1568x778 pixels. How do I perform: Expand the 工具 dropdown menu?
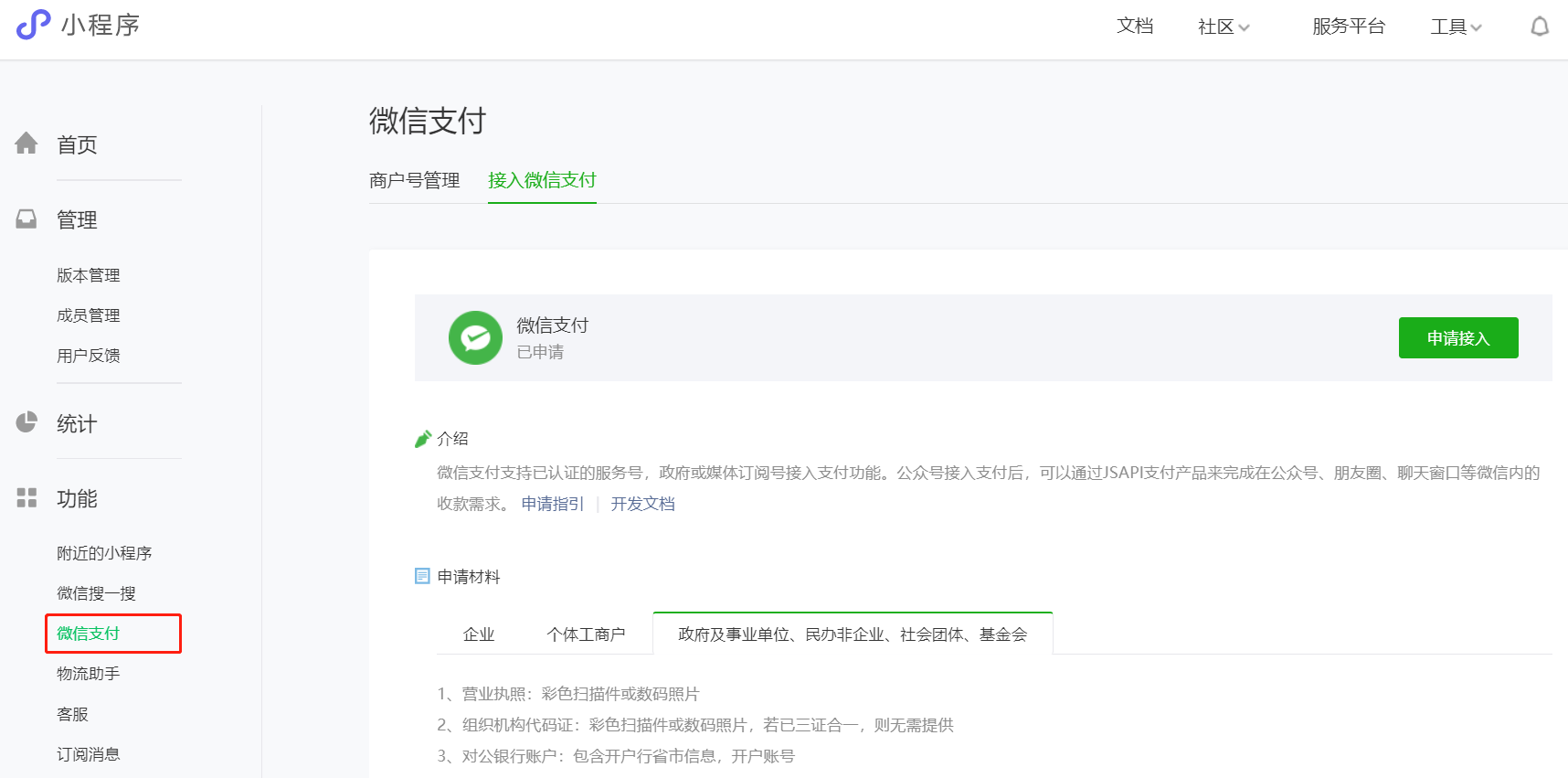coord(1457,27)
